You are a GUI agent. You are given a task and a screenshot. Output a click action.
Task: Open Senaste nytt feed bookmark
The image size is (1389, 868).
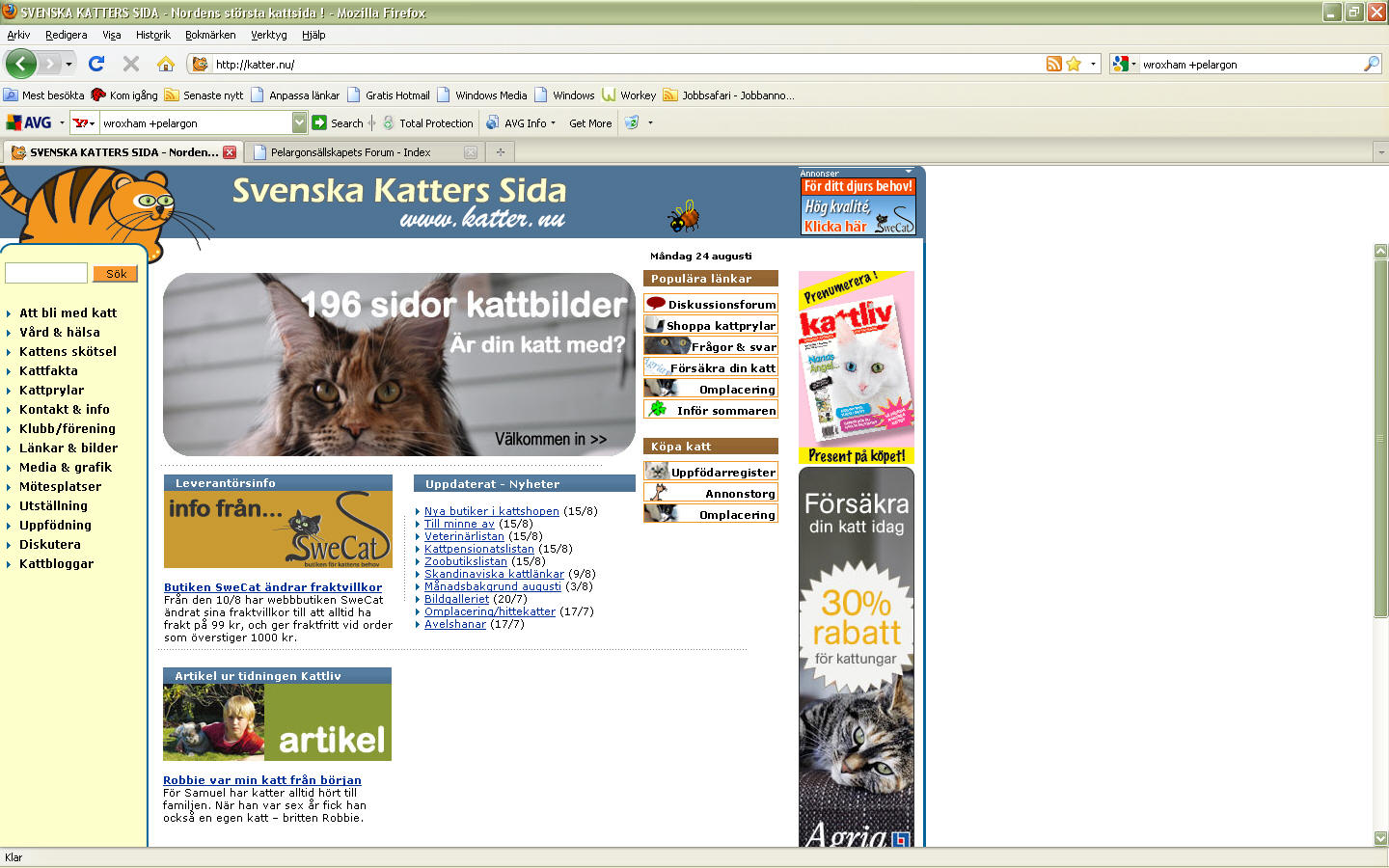point(204,95)
